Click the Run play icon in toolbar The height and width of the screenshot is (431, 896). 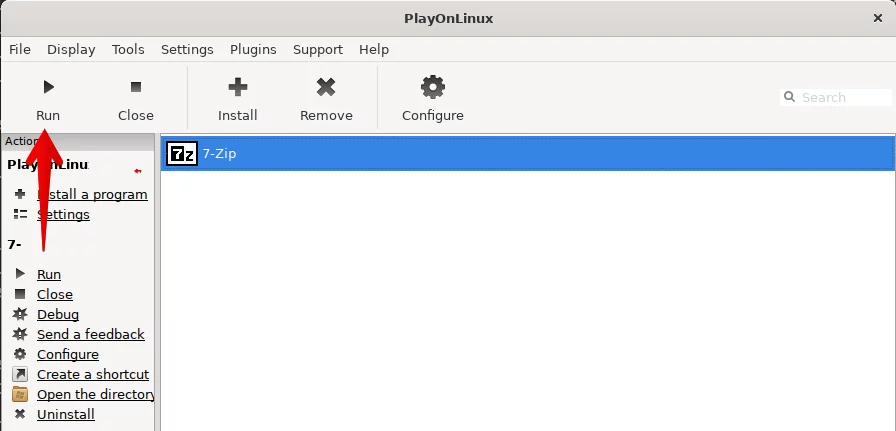(49, 87)
